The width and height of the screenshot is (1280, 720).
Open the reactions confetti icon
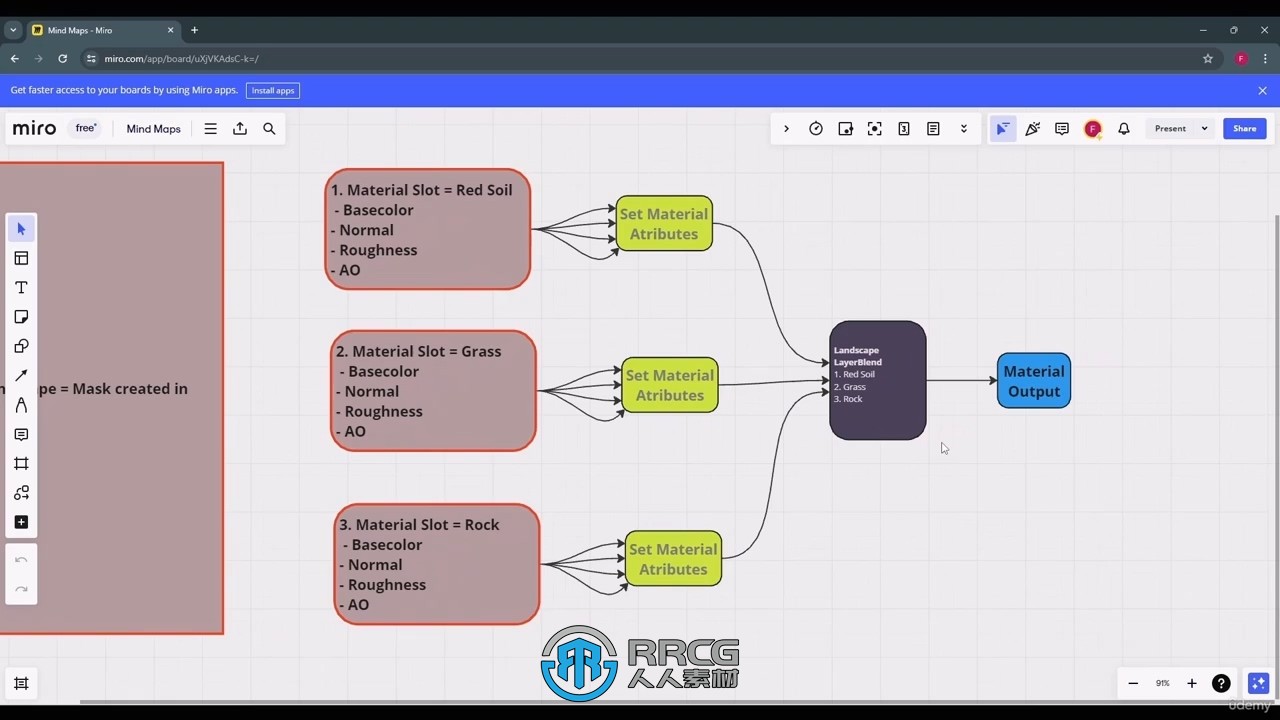[x=1033, y=129]
